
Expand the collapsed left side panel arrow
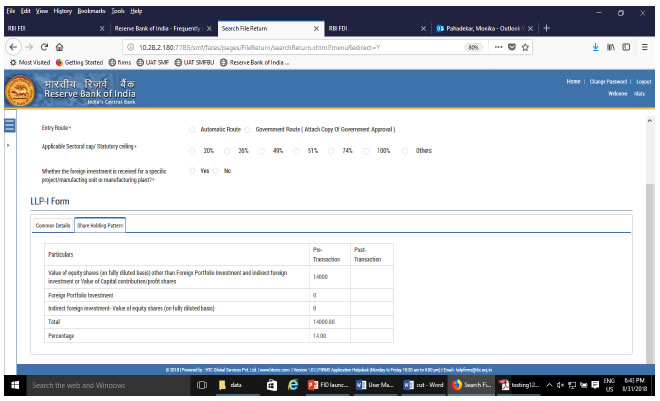pyautogui.click(x=8, y=146)
